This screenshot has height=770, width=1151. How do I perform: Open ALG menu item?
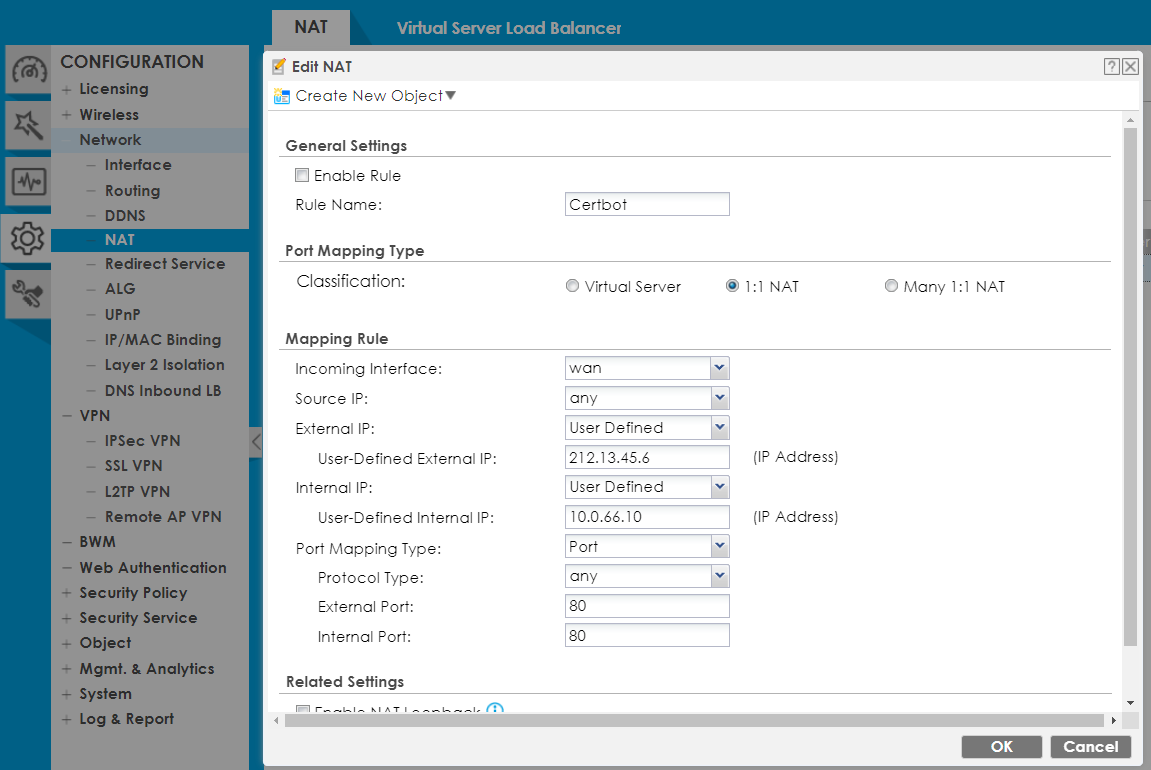pyautogui.click(x=120, y=288)
